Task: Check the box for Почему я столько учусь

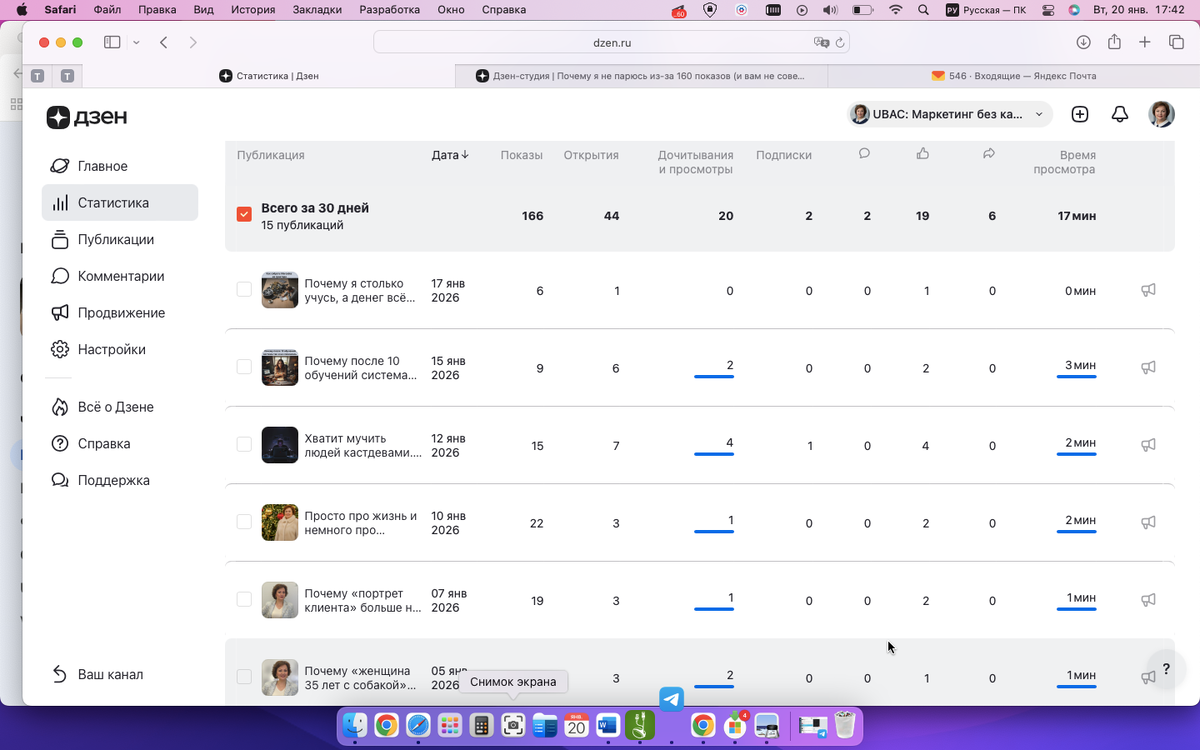Action: pos(244,290)
